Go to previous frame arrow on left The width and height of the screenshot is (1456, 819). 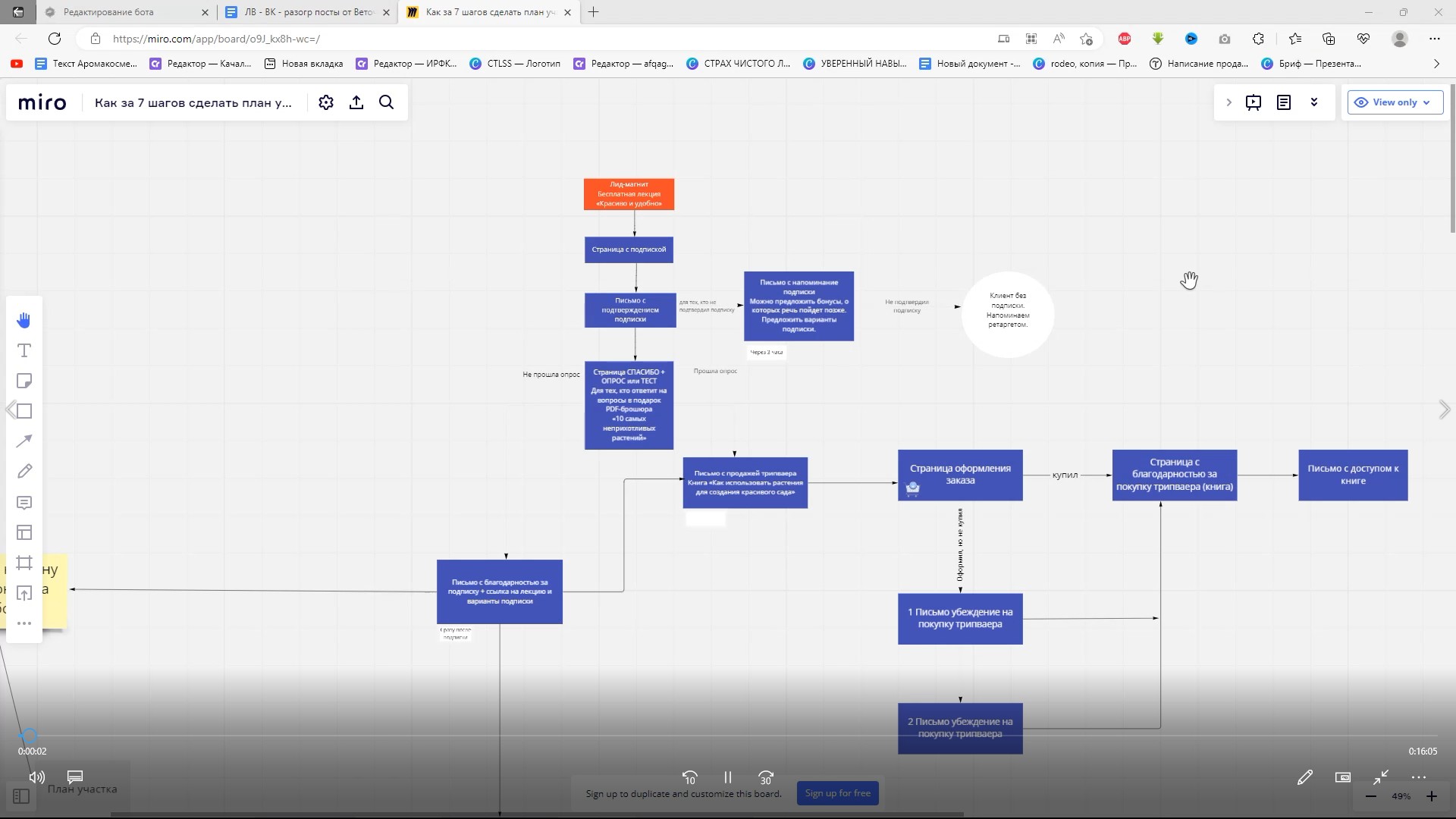click(10, 409)
